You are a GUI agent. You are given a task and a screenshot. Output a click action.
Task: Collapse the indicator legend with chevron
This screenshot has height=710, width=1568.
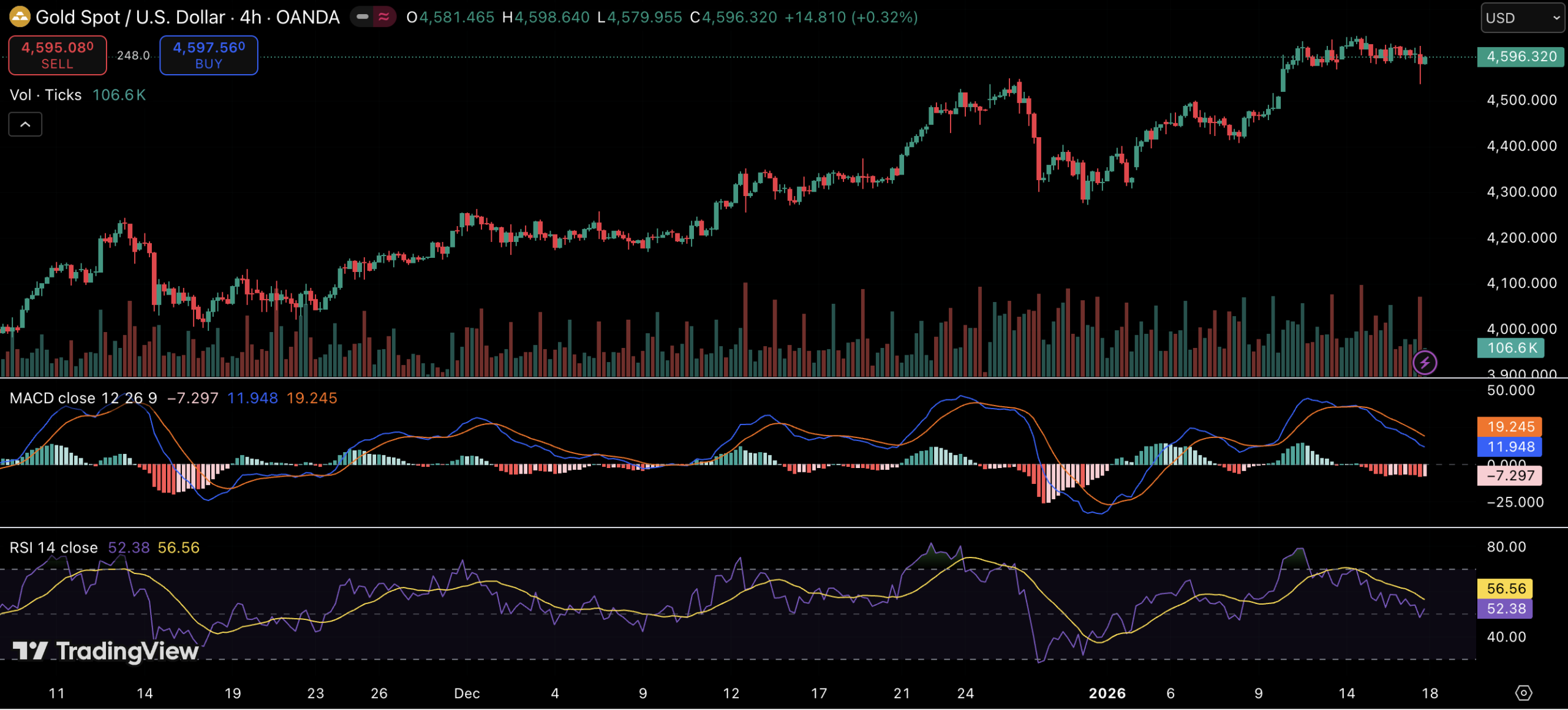25,124
